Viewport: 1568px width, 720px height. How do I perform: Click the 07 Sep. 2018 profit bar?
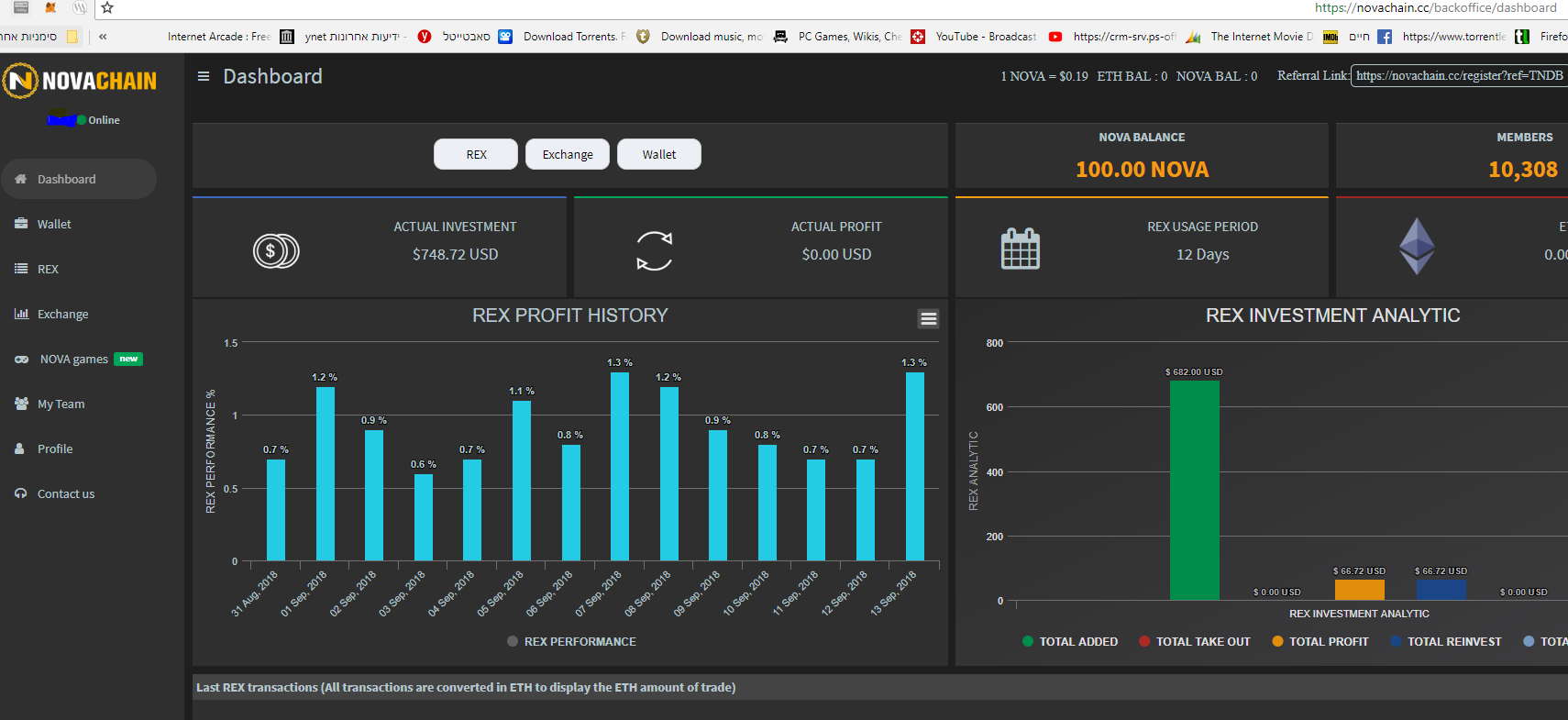click(x=620, y=466)
